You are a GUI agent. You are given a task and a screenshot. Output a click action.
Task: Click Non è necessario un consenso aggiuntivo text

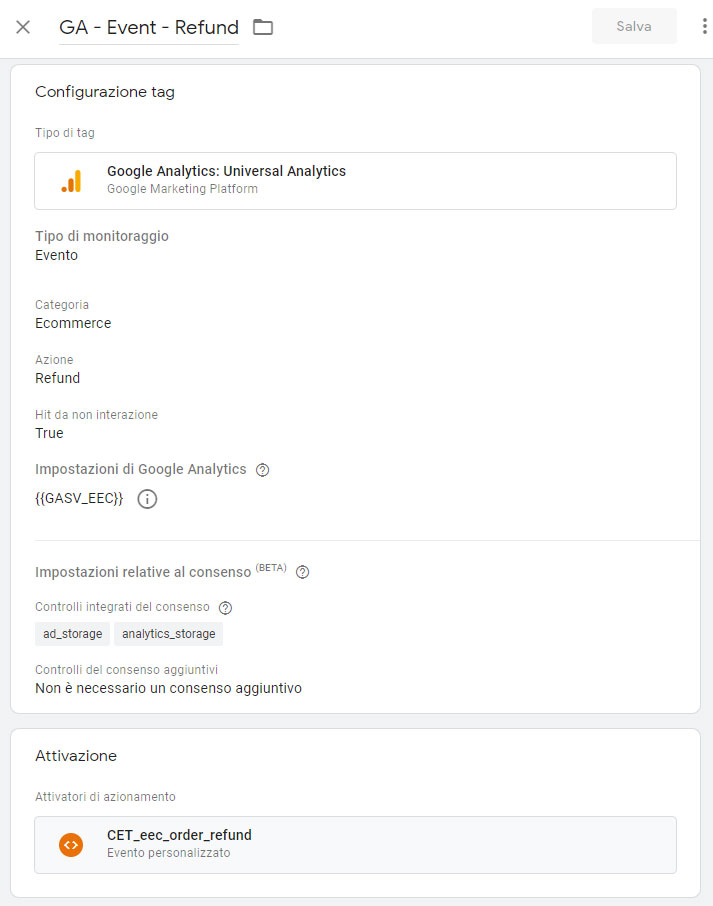tap(168, 688)
